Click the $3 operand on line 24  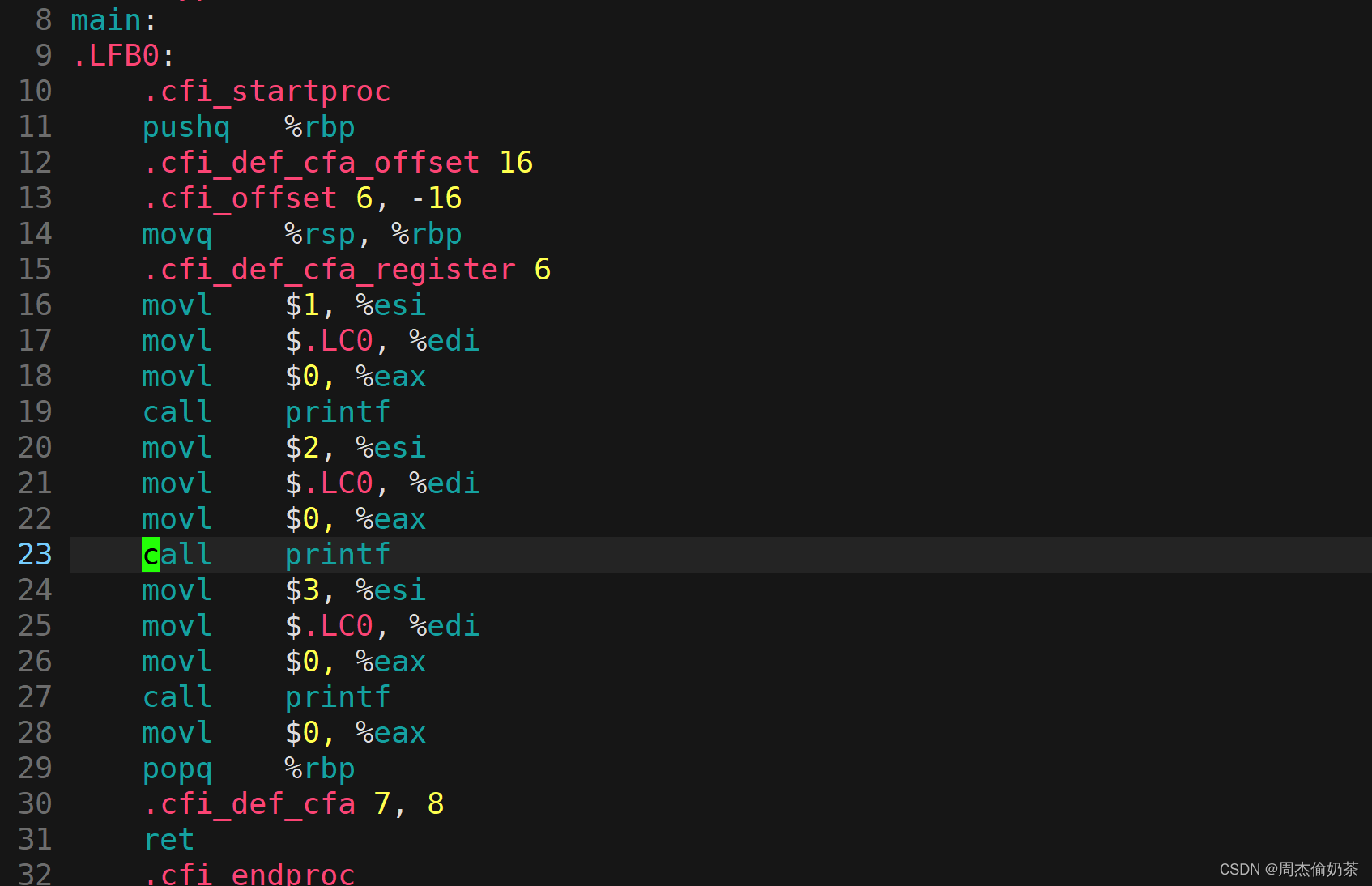(x=303, y=590)
